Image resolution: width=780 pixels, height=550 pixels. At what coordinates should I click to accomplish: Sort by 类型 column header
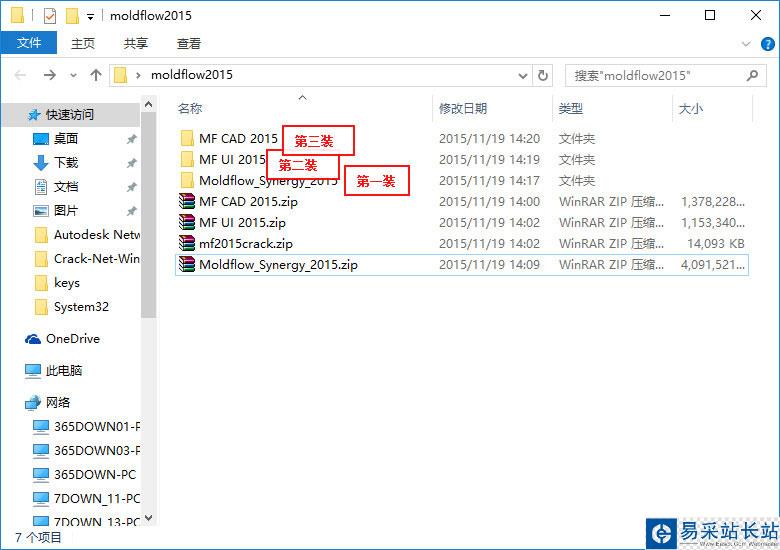click(571, 108)
